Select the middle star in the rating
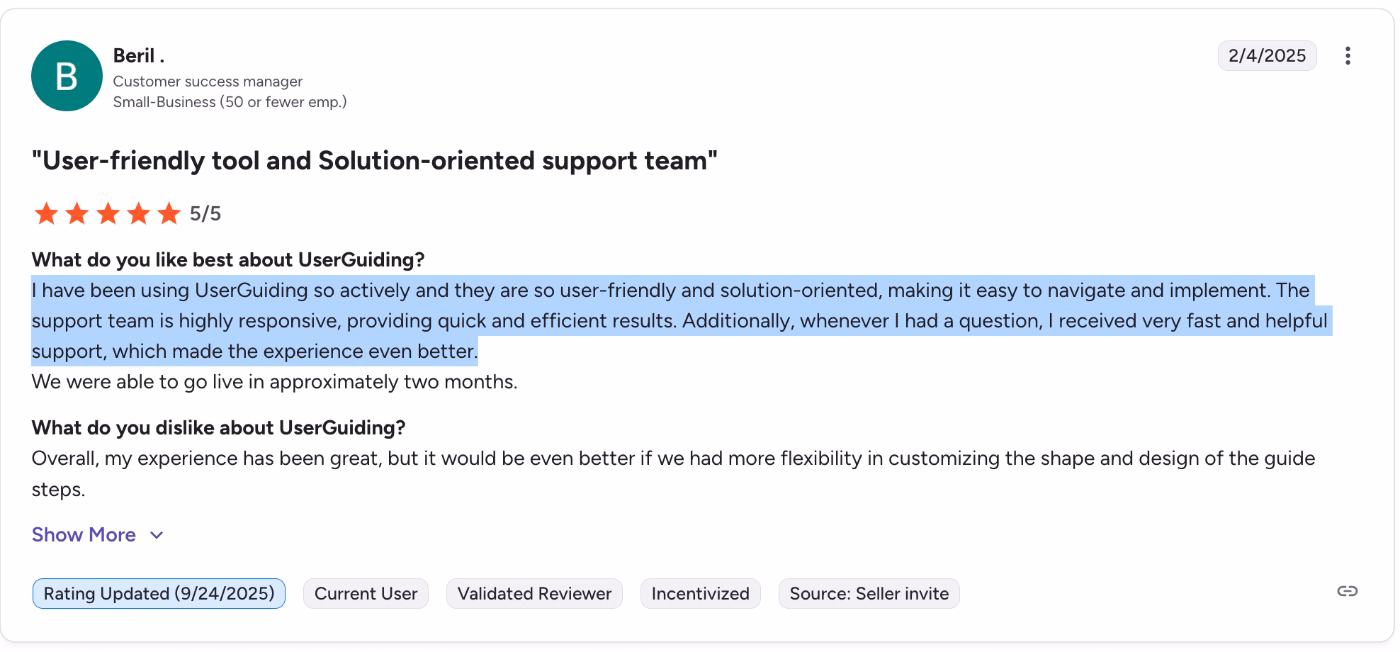The width and height of the screenshot is (1400, 652). pos(107,213)
